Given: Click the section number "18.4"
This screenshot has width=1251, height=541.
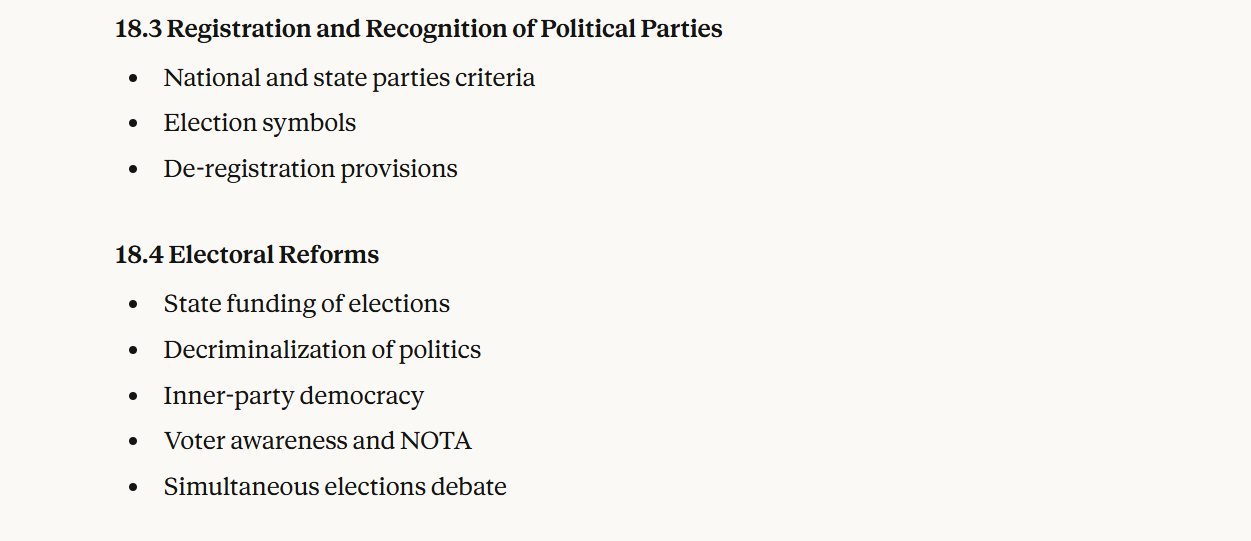Looking at the screenshot, I should tap(139, 255).
